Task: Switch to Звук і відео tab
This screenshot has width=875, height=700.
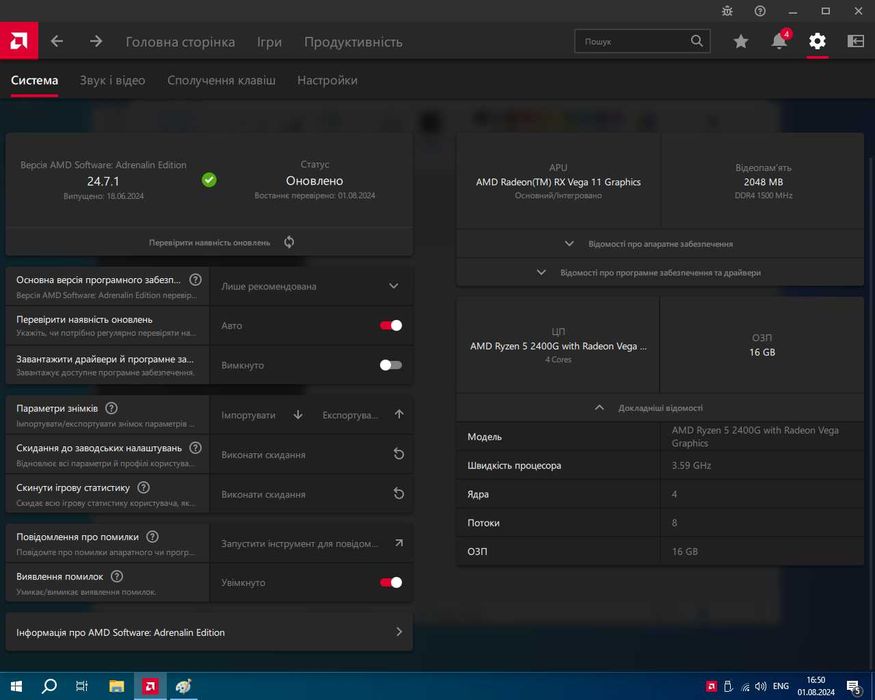Action: (112, 80)
